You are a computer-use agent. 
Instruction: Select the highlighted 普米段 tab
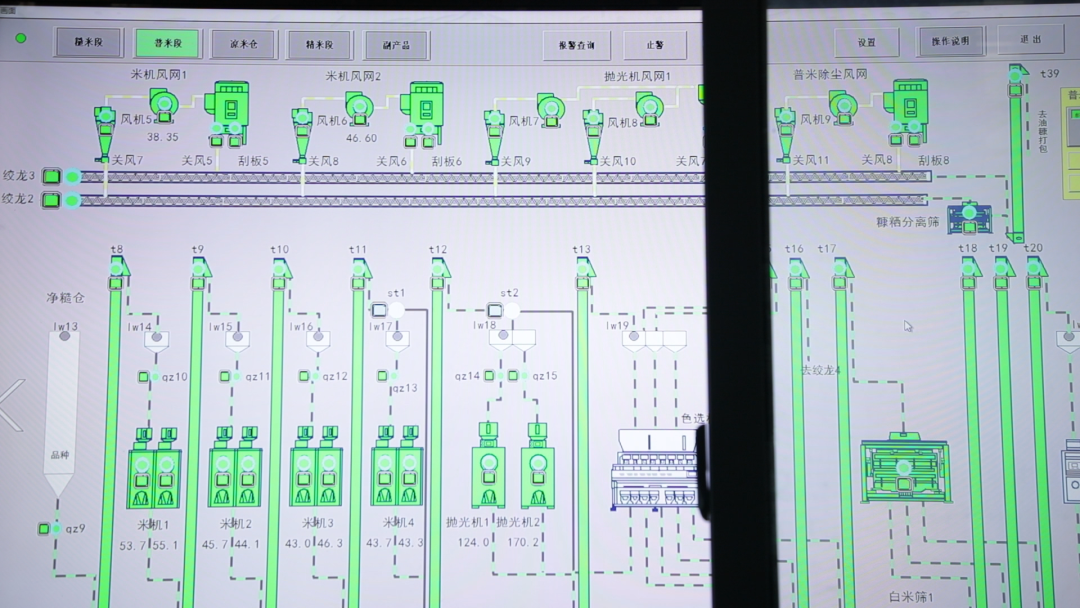(167, 43)
